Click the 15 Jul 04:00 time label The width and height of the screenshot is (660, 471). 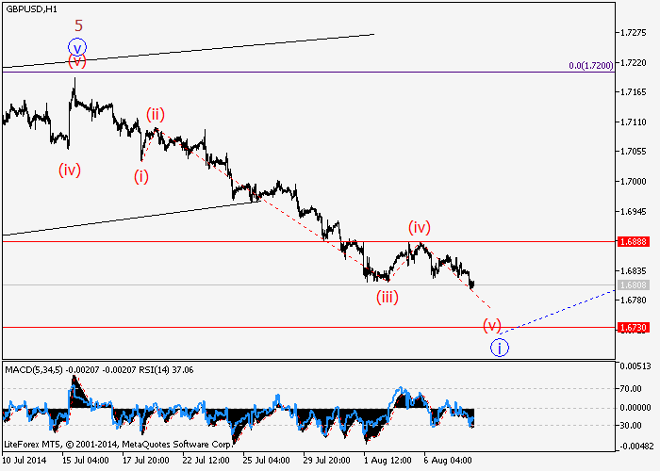(x=85, y=460)
